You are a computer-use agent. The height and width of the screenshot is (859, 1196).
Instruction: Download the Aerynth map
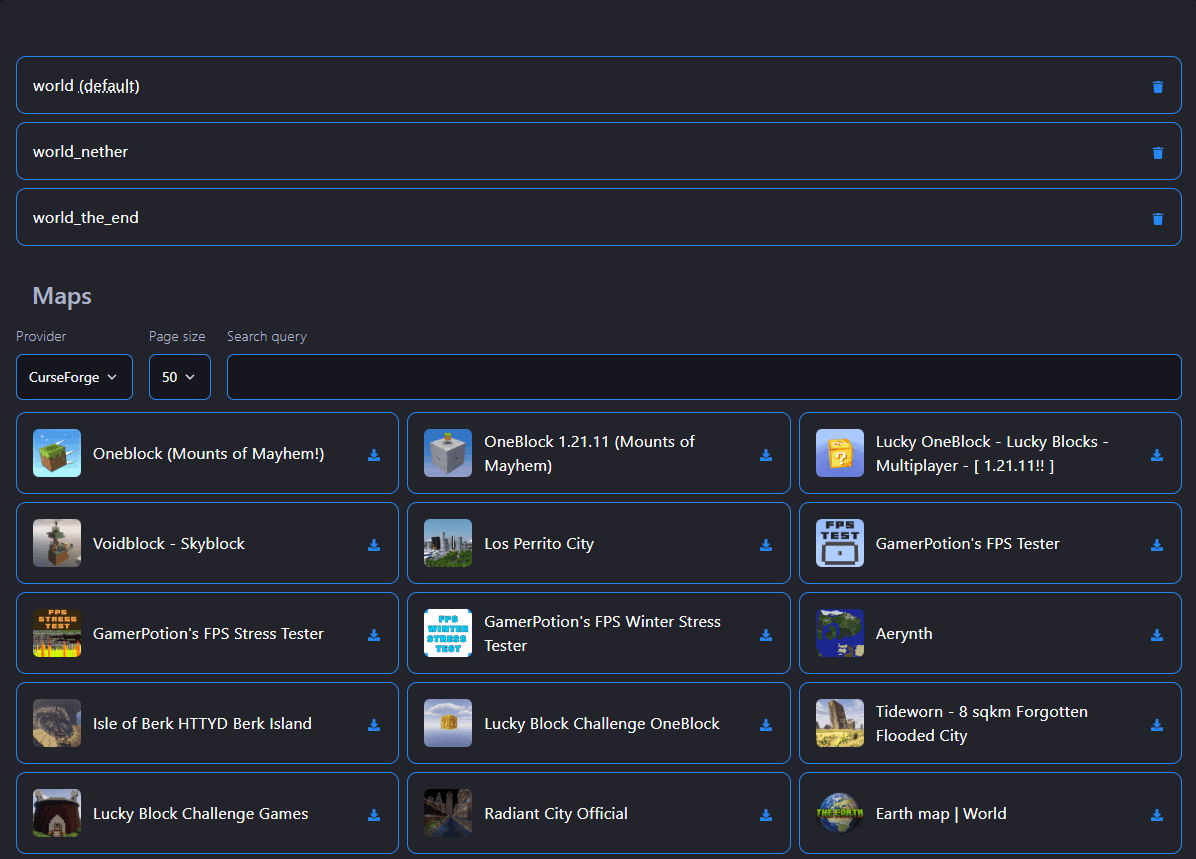1156,635
